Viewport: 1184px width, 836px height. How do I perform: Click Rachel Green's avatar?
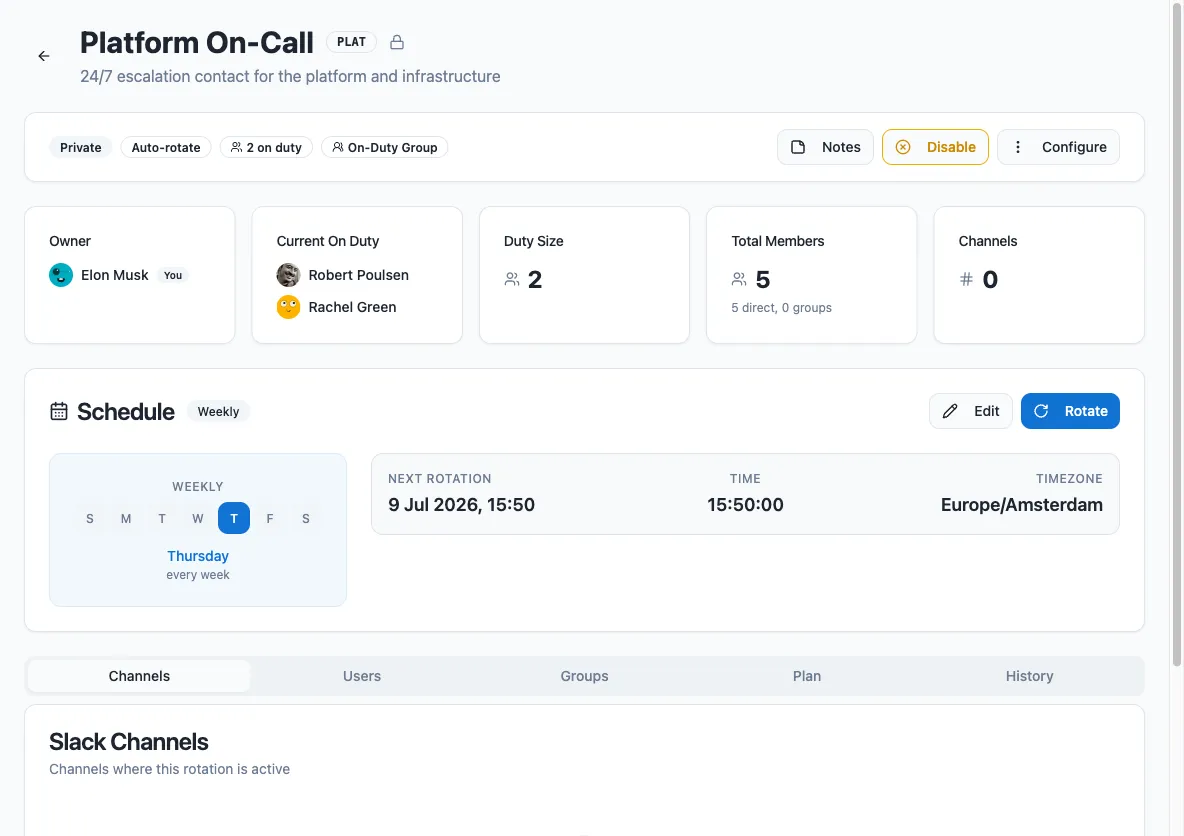coord(288,307)
